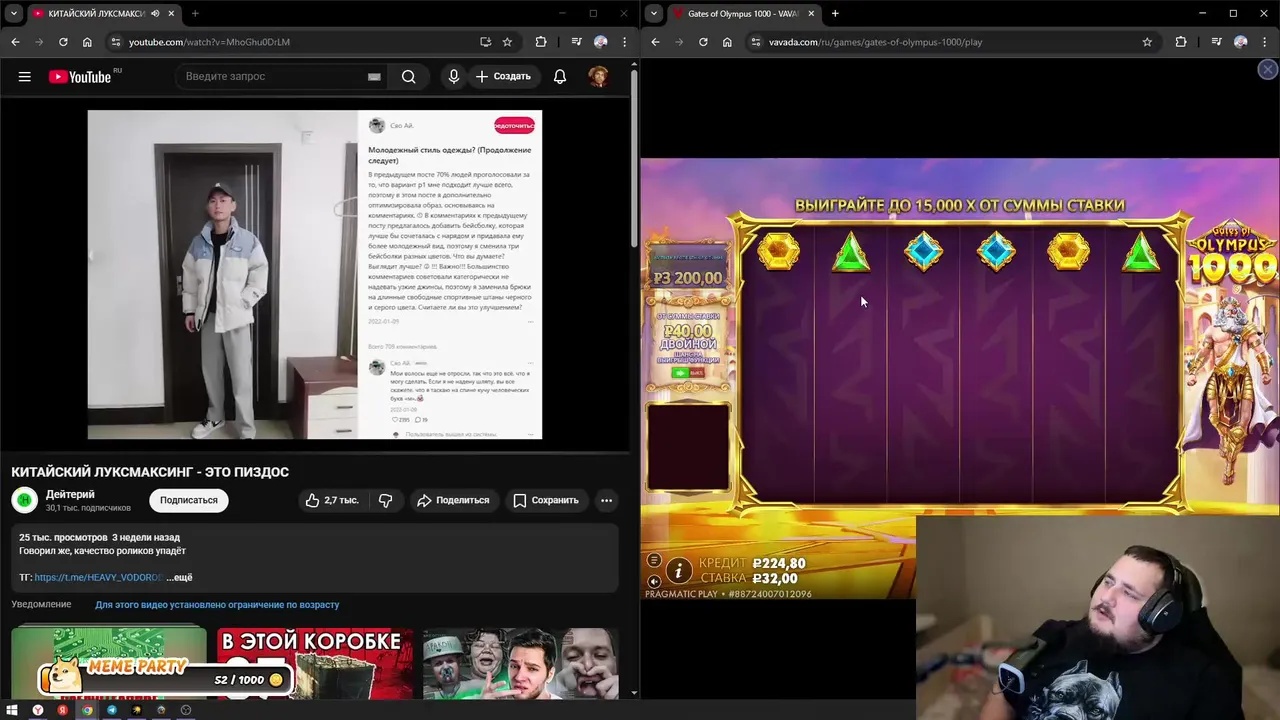
Task: Open the 'В ЭТОЙ КОРОБКЕ' video thumbnail
Action: 315,663
